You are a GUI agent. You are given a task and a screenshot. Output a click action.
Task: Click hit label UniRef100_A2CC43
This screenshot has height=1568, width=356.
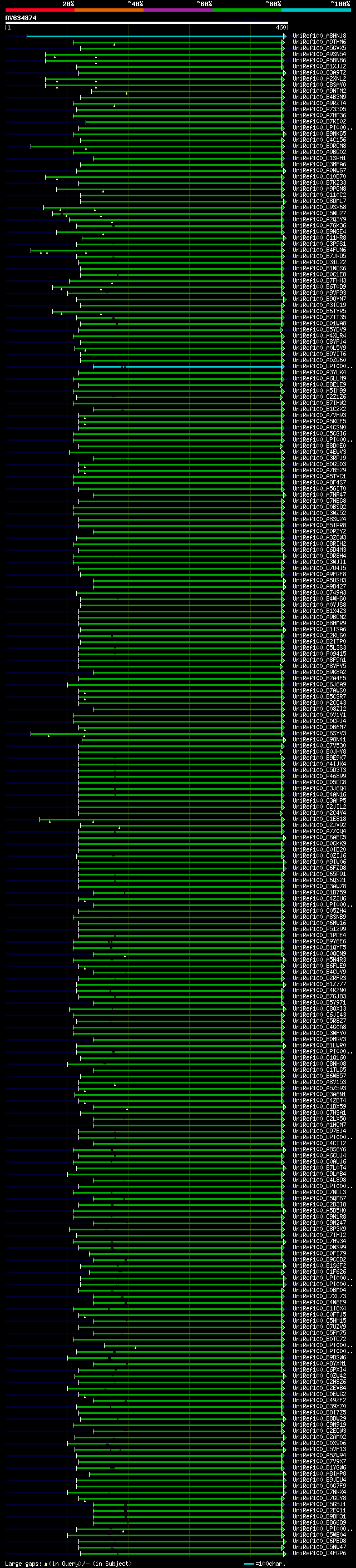tap(319, 703)
